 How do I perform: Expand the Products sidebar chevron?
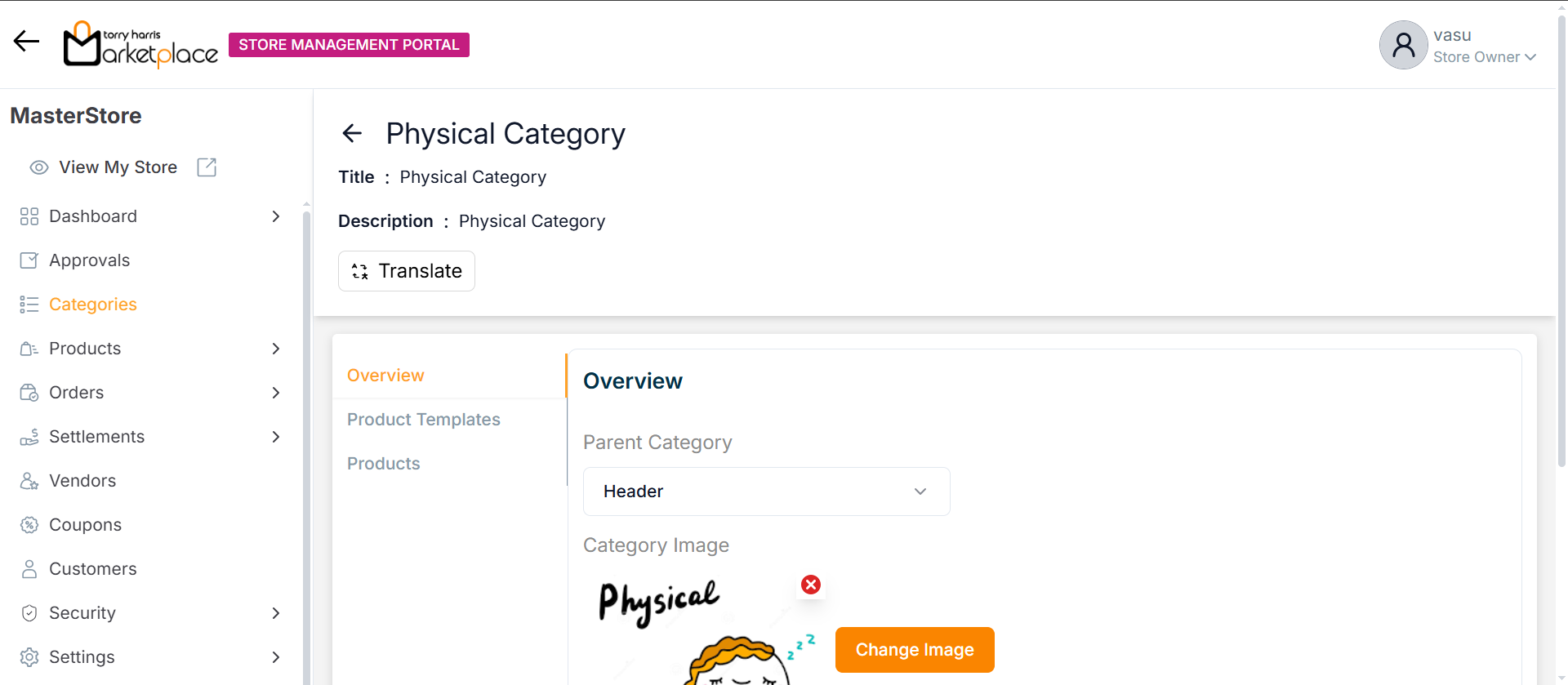[x=276, y=349]
